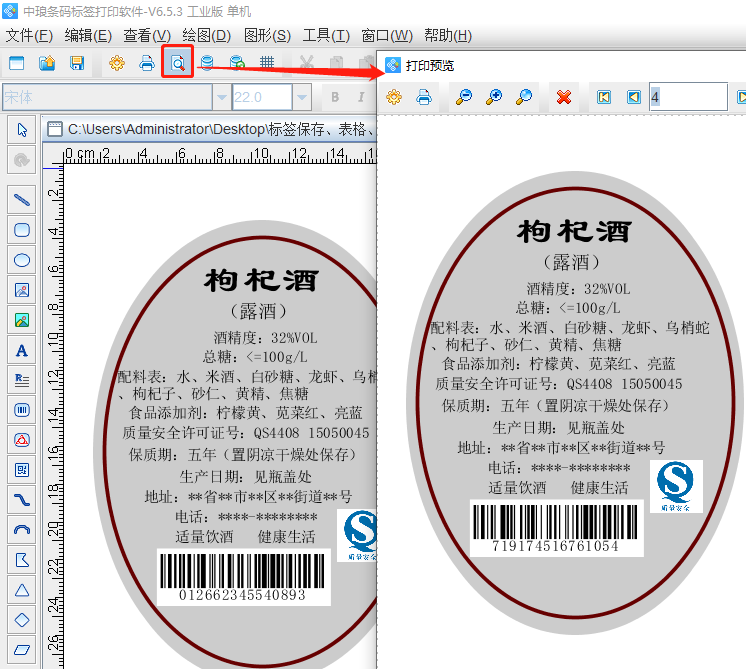This screenshot has width=746, height=669.
Task: Pick the text tool marked A
Action: [x=22, y=350]
